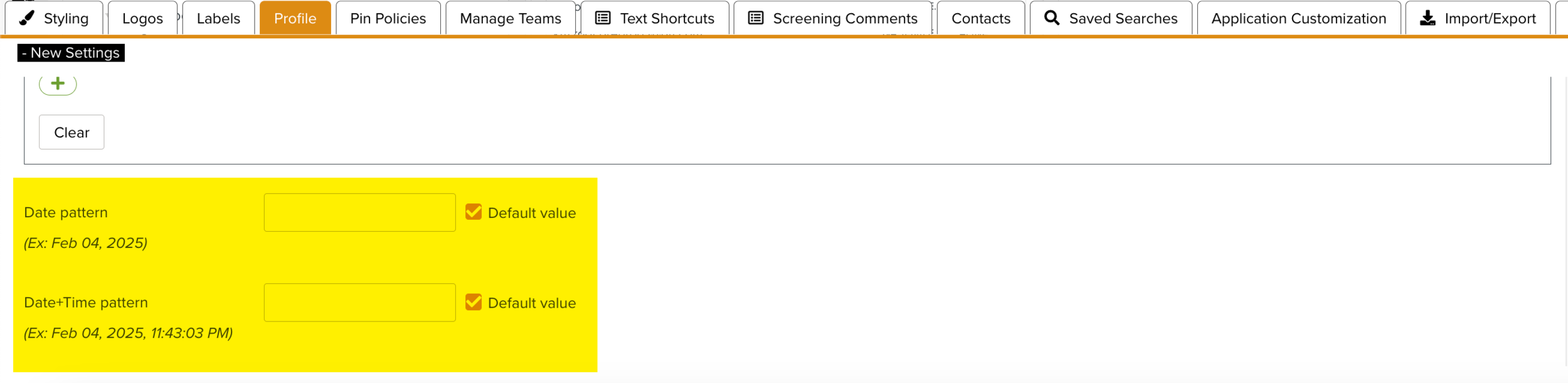
Task: Uncheck Default value for Date pattern
Action: click(474, 212)
